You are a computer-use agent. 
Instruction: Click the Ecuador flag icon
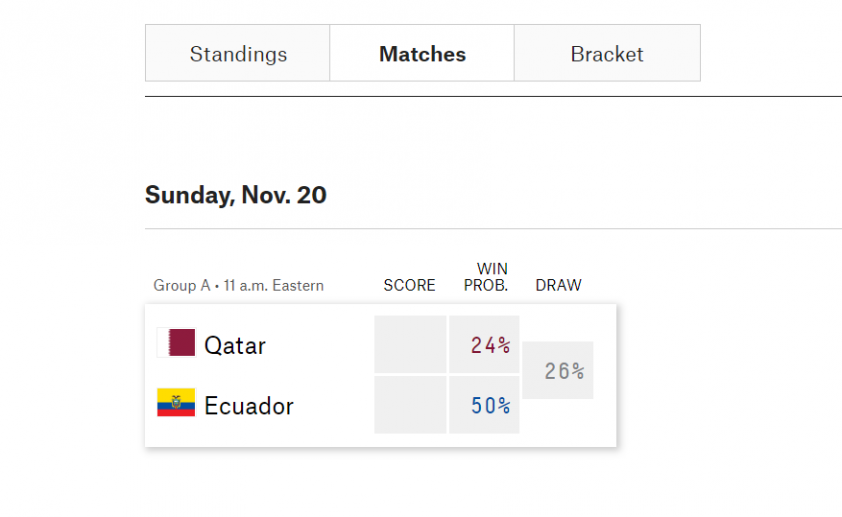pyautogui.click(x=176, y=403)
